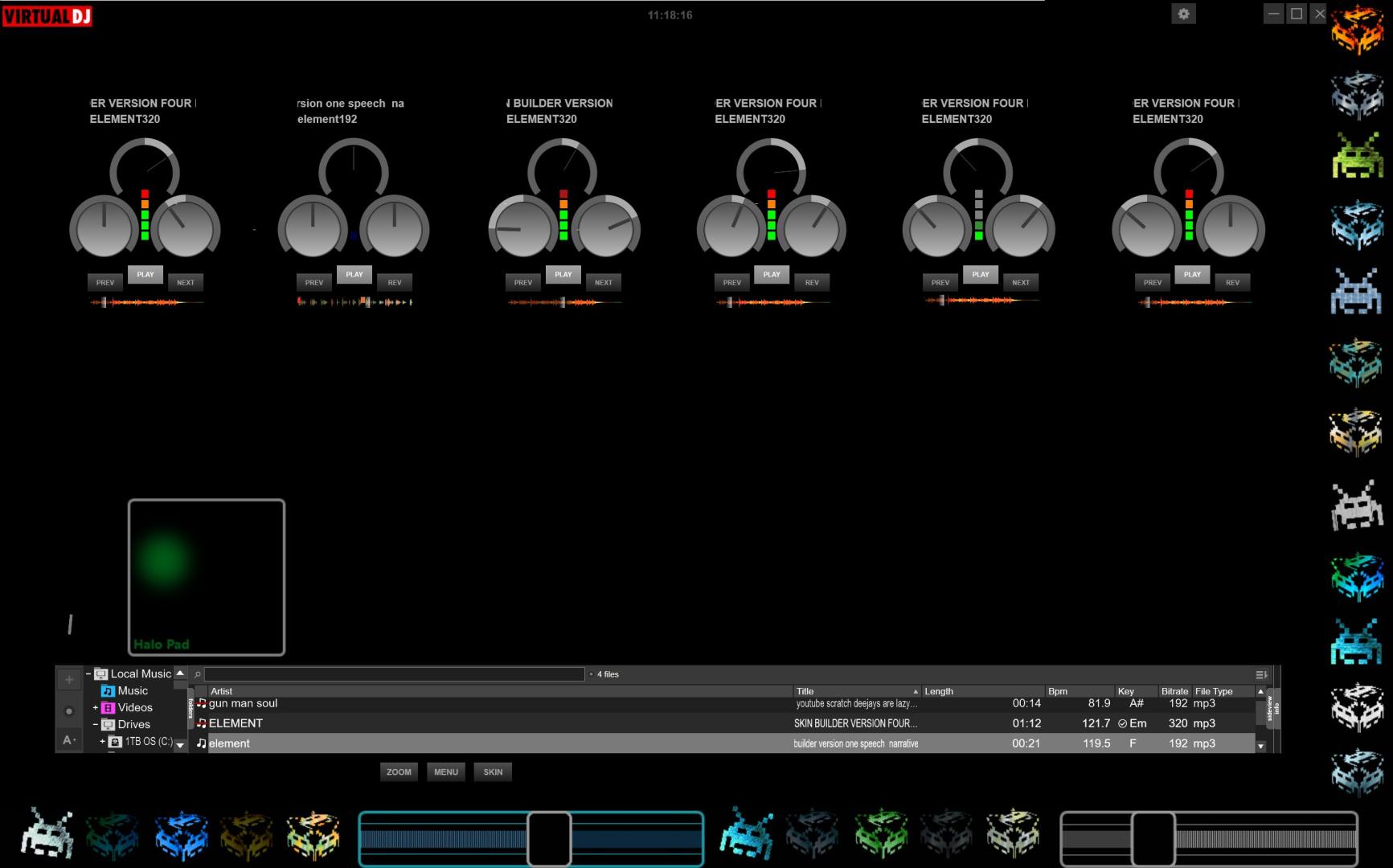This screenshot has width=1393, height=868.
Task: Select the uppercase ELEMENT track row
Action: [x=724, y=723]
